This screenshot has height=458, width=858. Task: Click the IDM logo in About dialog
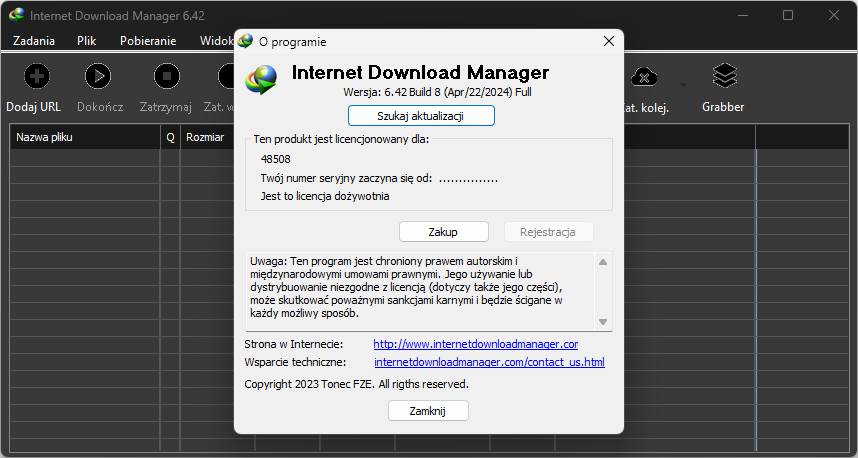[x=261, y=79]
